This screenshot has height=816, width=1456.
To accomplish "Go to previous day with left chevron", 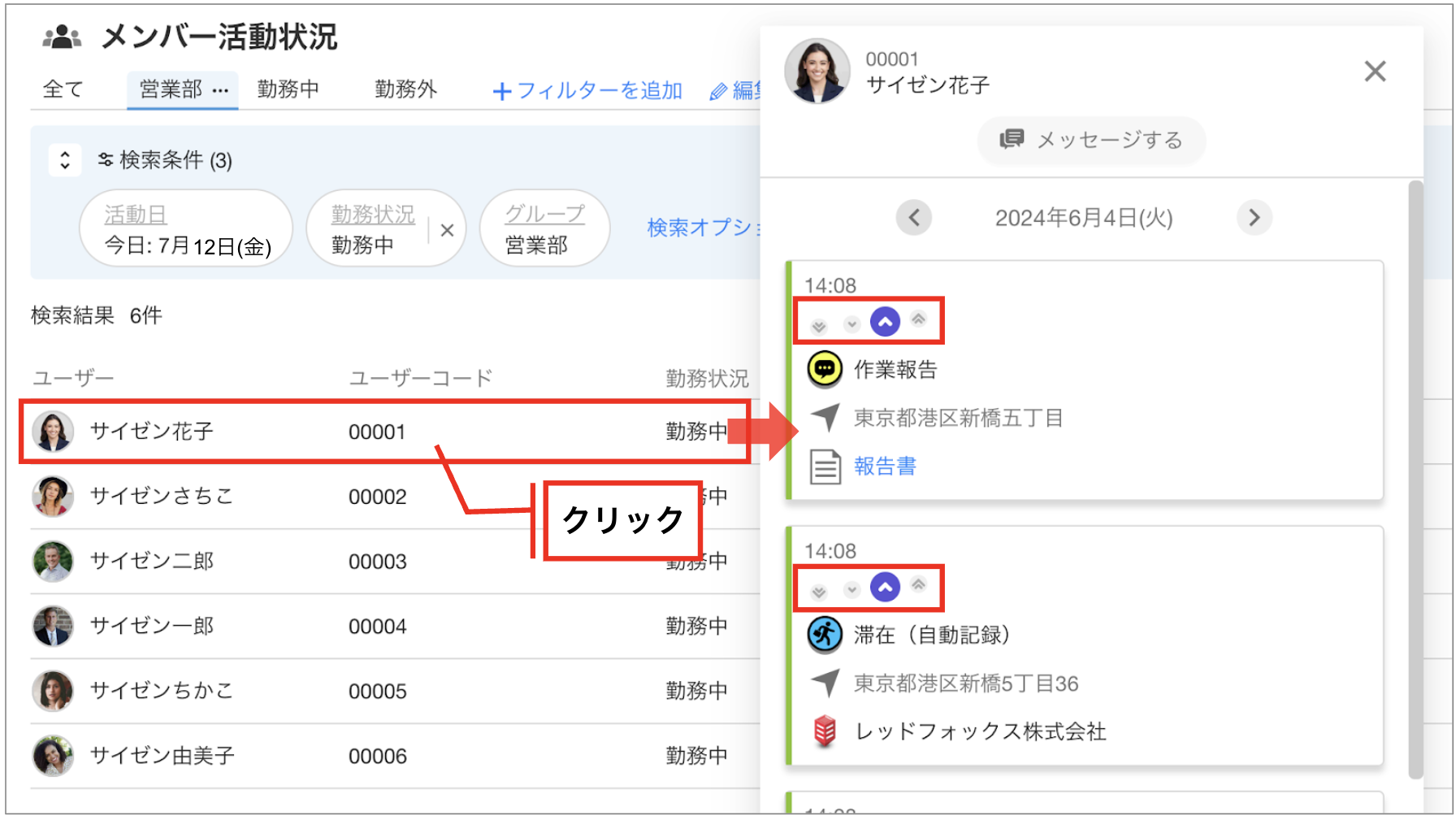I will click(x=914, y=218).
